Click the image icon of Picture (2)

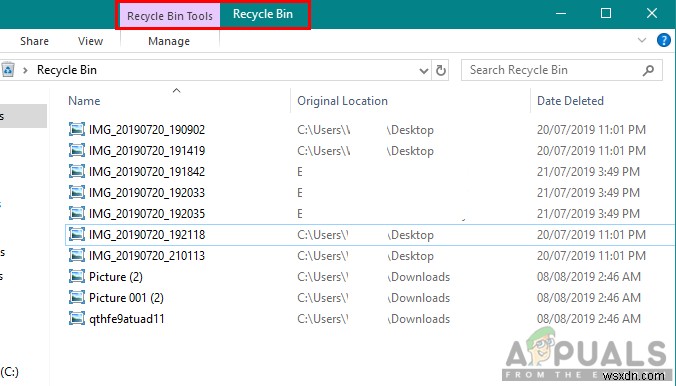[x=77, y=276]
